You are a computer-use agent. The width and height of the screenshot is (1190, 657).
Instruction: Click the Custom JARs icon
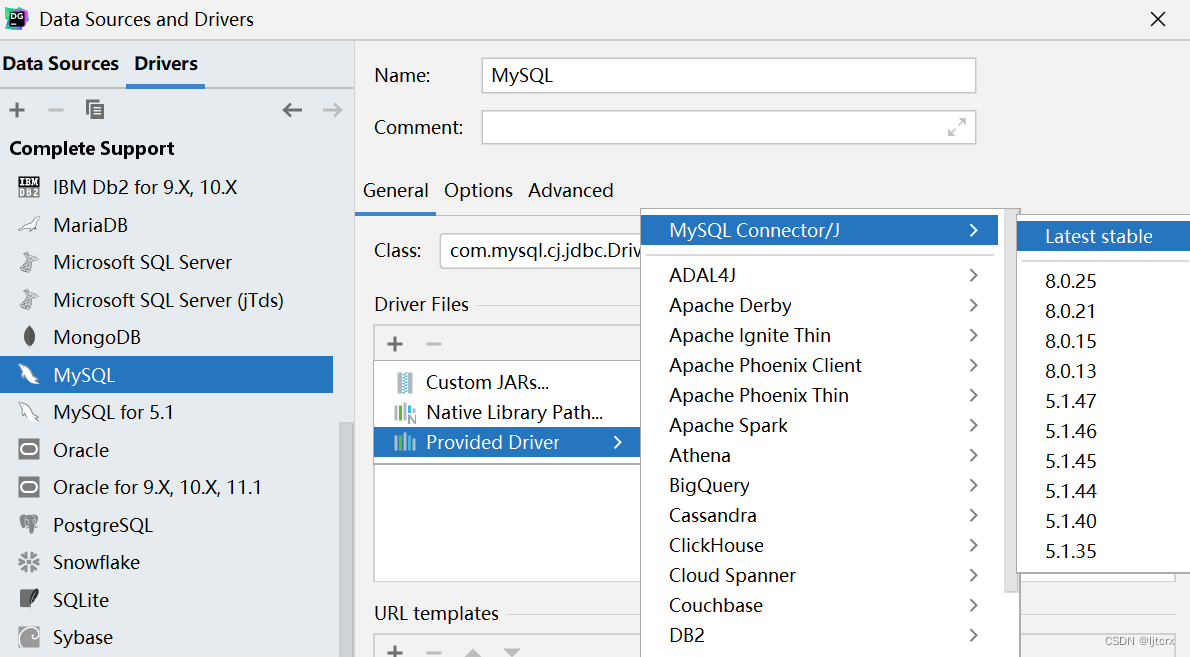pyautogui.click(x=405, y=382)
